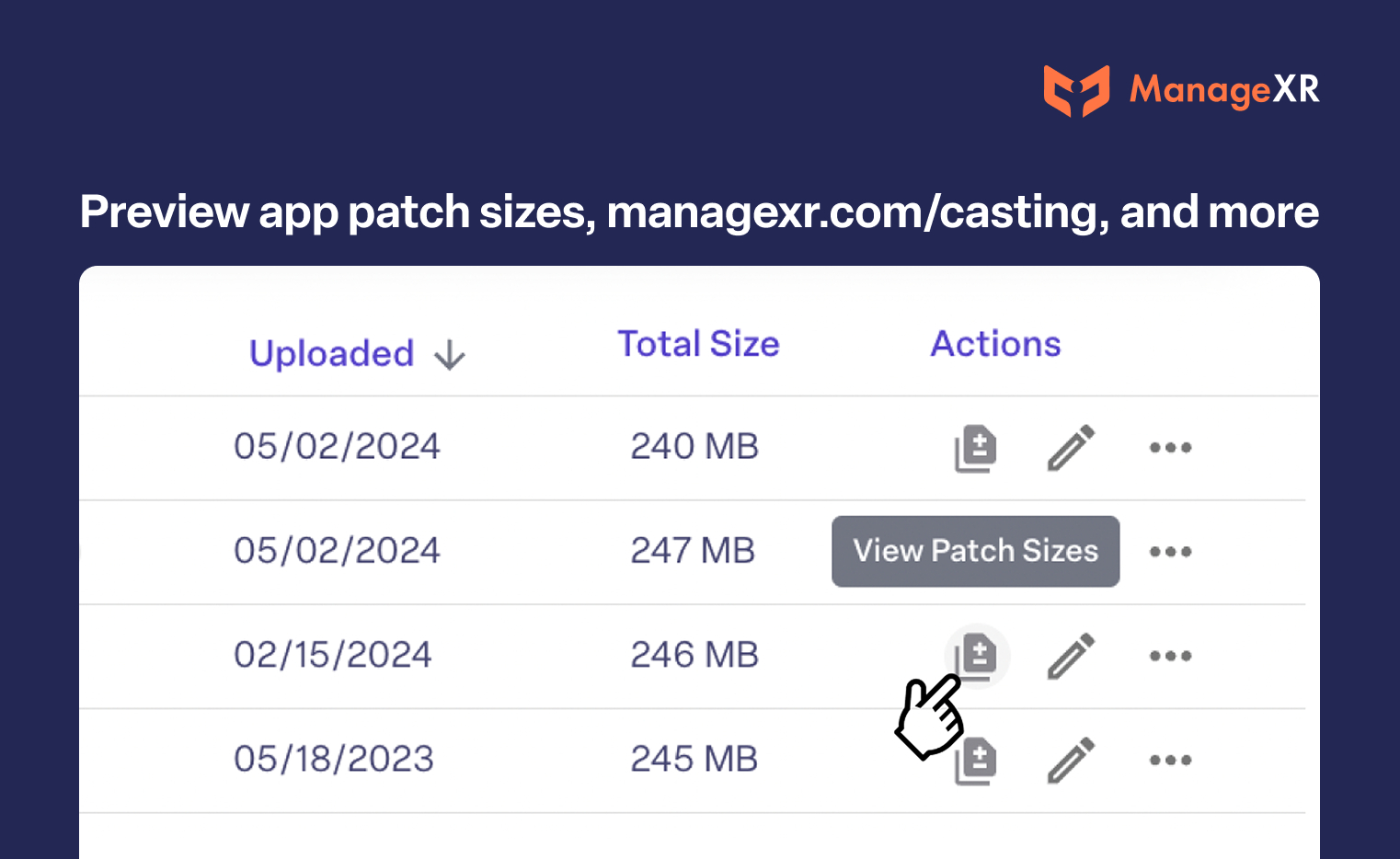The image size is (1400, 859).
Task: Click the pencil edit icon in the 240 MB row
Action: 1071,448
